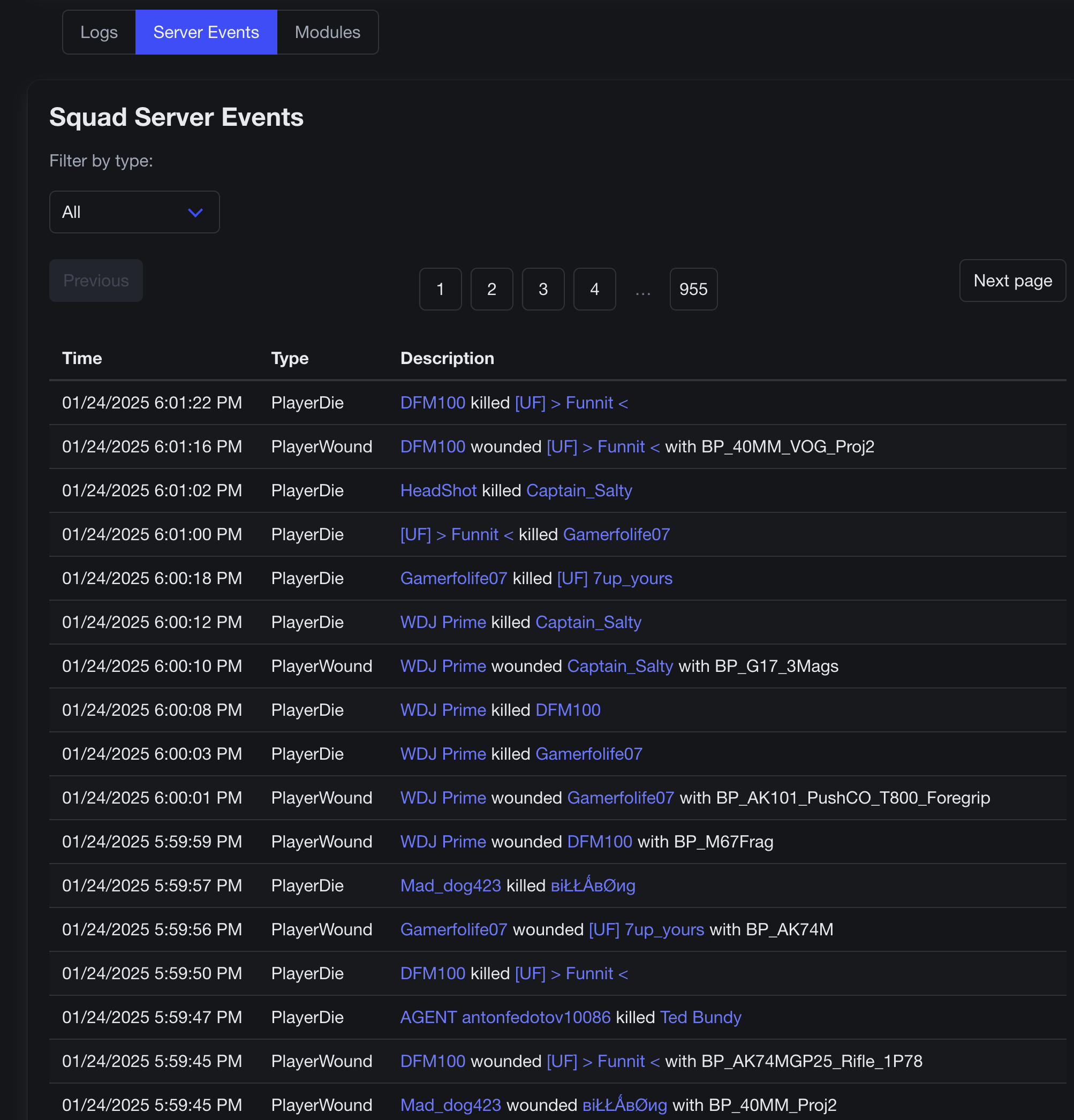Go to page 4
Viewport: 1074px width, 1120px height.
594,289
